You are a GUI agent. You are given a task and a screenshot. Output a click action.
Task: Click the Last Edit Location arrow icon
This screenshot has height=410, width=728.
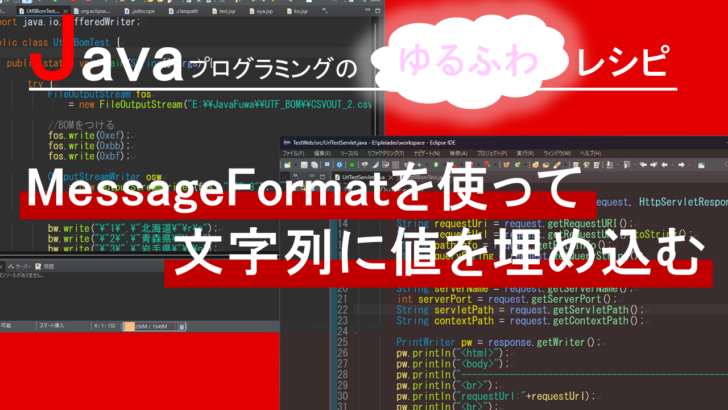pos(643,165)
